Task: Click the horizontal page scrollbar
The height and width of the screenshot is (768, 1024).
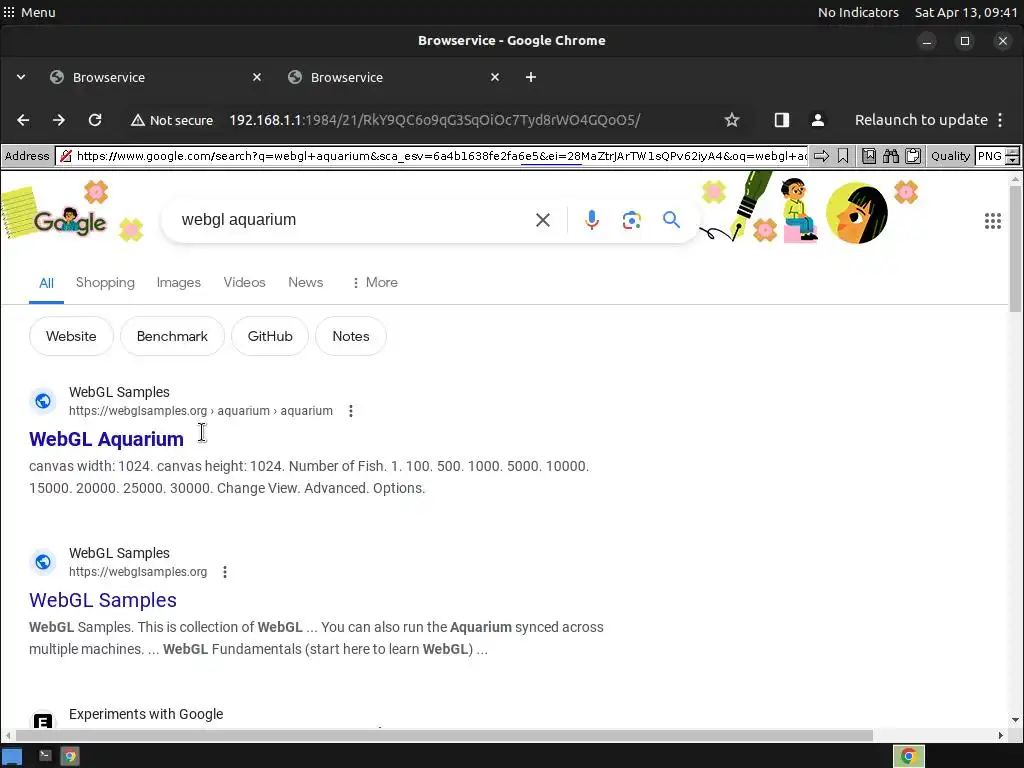Action: [x=444, y=735]
